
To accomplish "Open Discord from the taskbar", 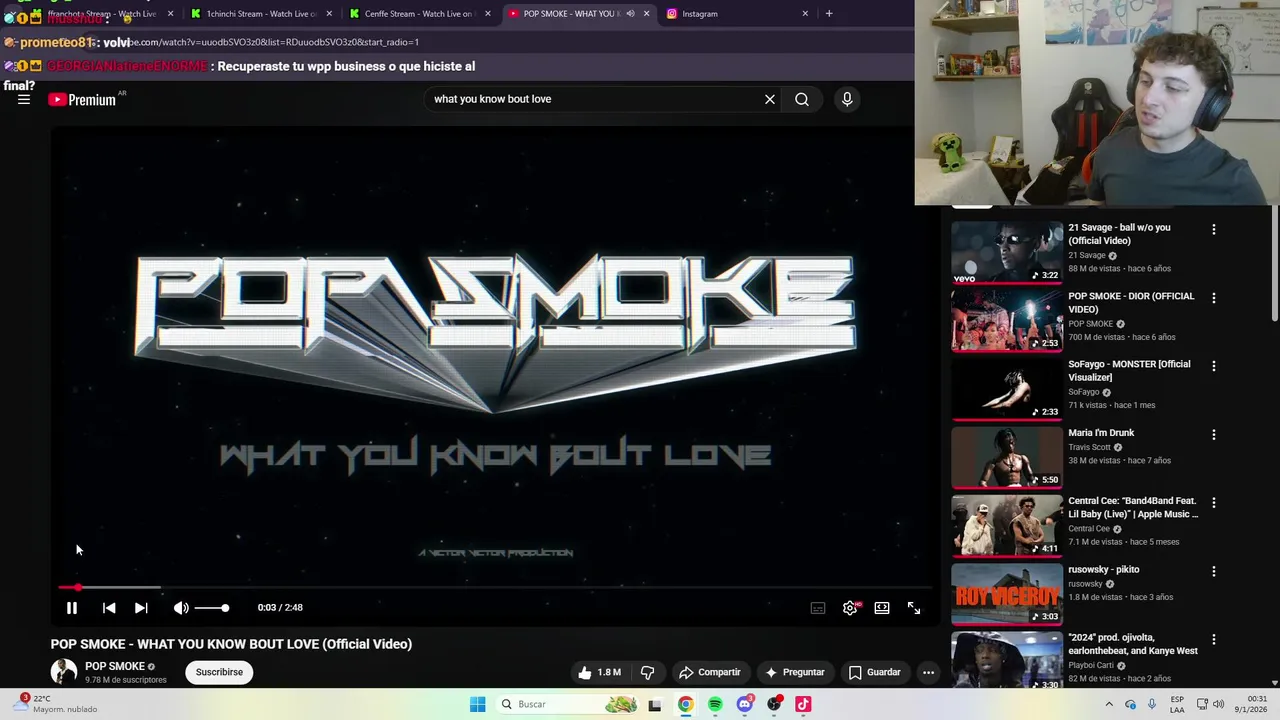I will (744, 704).
